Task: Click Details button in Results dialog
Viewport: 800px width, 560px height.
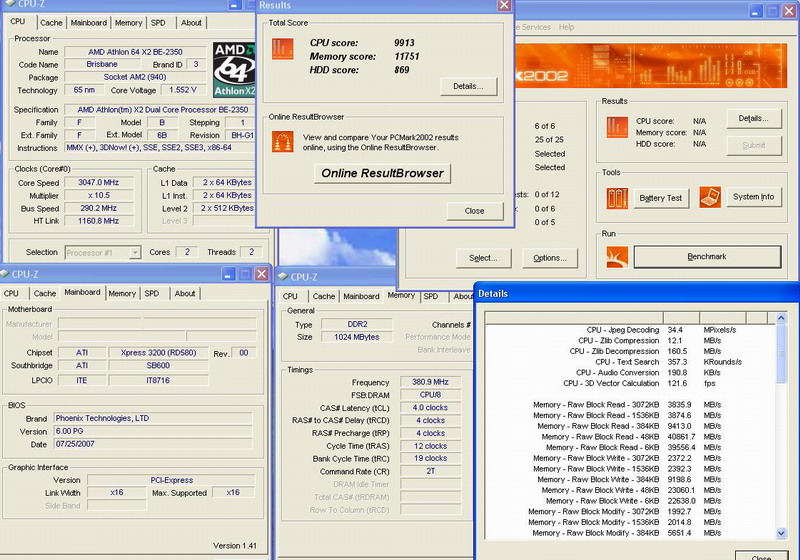Action: [x=468, y=86]
